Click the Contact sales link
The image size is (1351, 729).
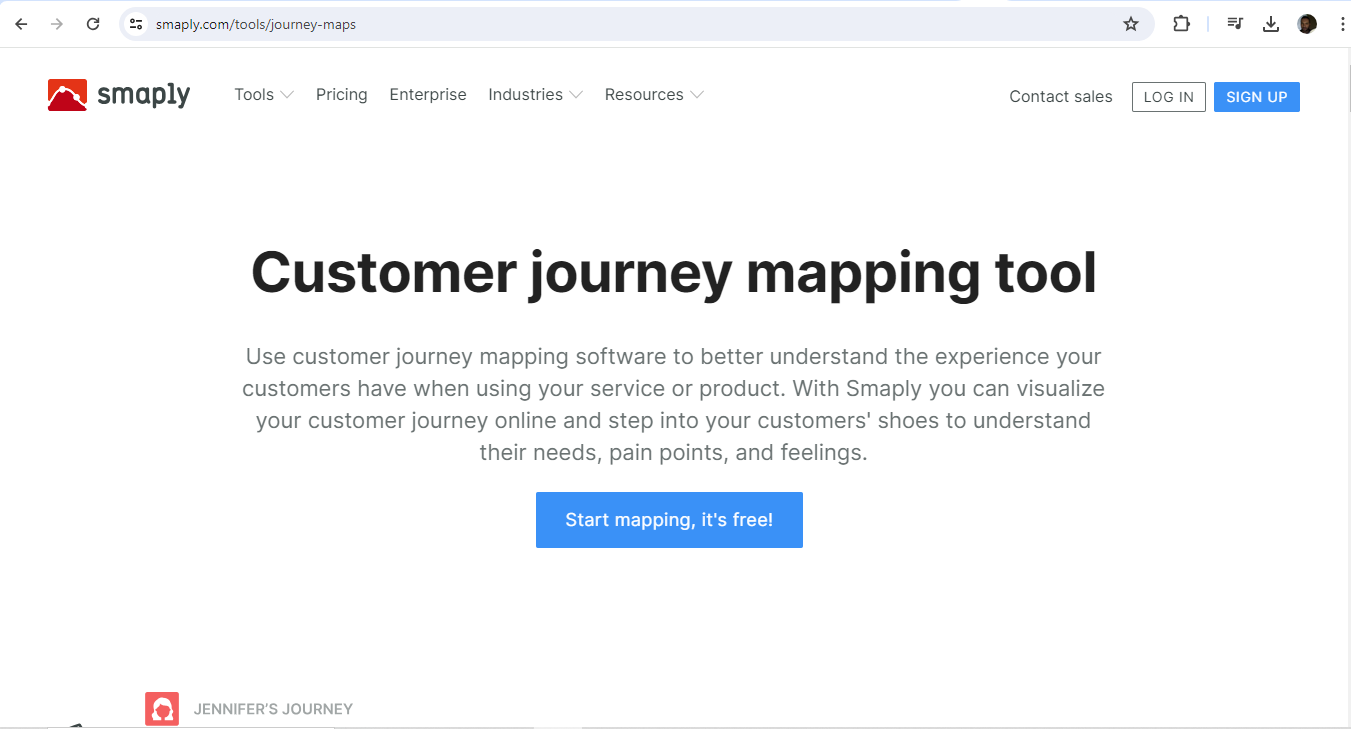coord(1060,96)
